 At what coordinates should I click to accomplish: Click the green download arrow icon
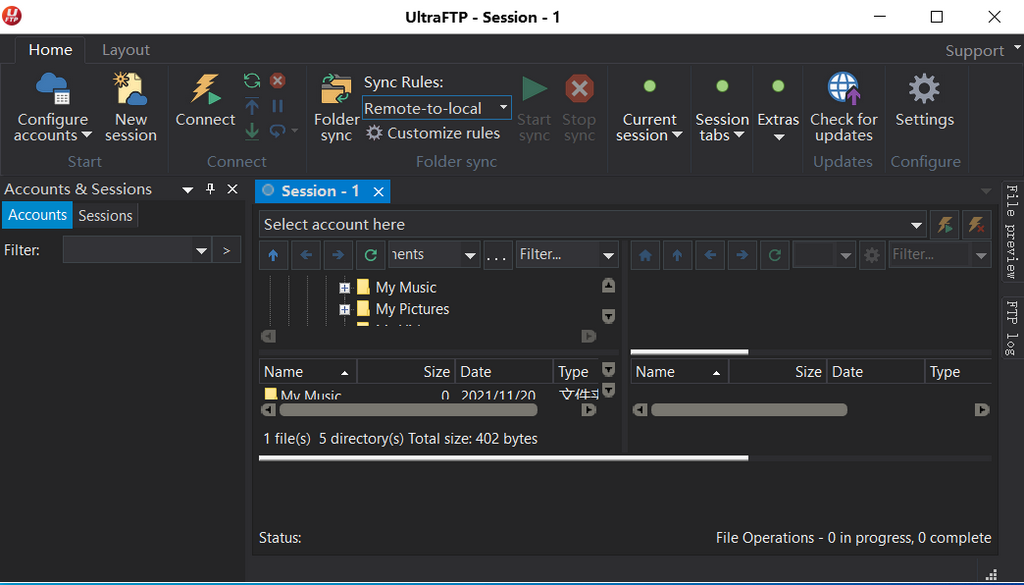click(x=251, y=131)
